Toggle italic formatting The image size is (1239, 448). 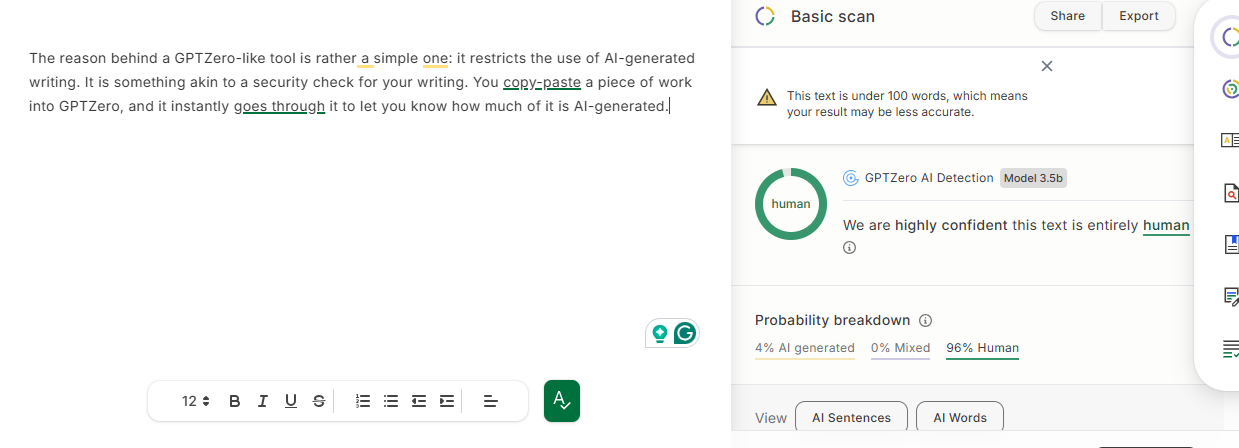tap(263, 401)
